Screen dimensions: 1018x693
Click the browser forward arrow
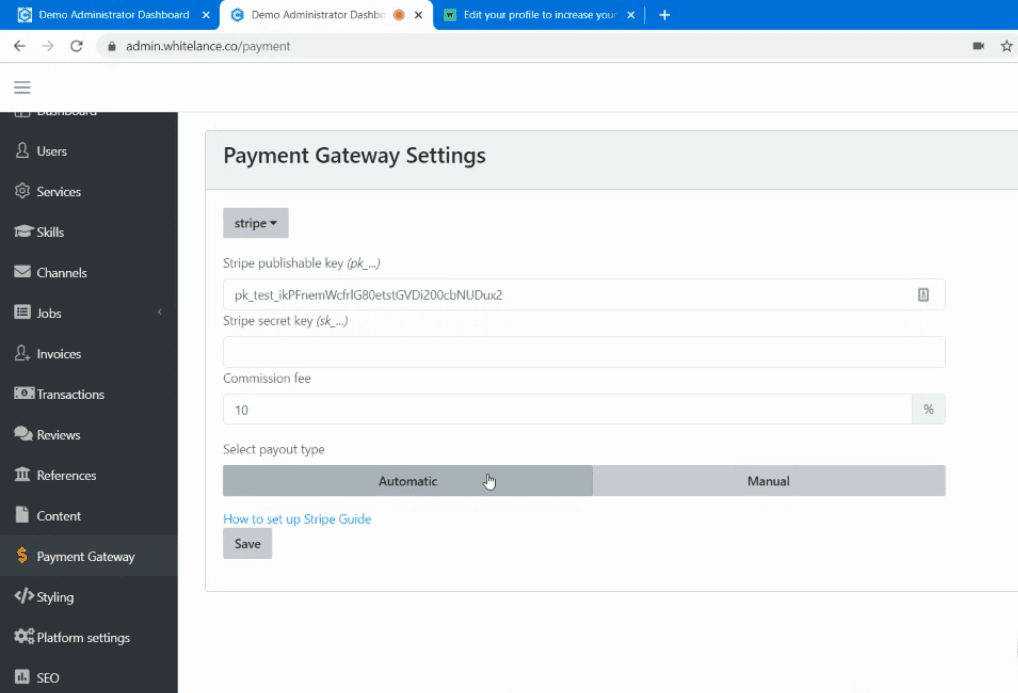tap(48, 46)
